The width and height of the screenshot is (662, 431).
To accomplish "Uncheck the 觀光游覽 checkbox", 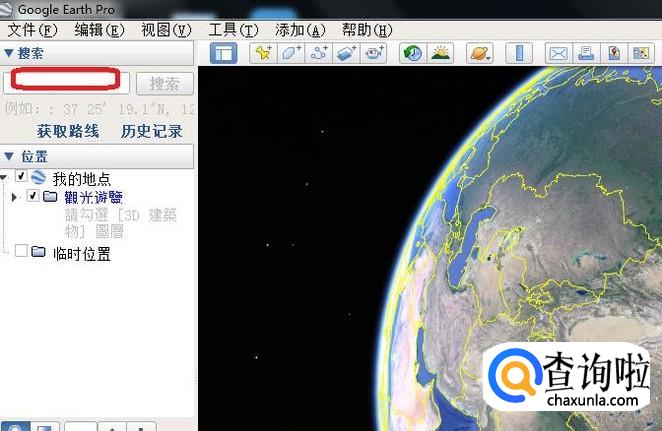I will click(x=33, y=195).
